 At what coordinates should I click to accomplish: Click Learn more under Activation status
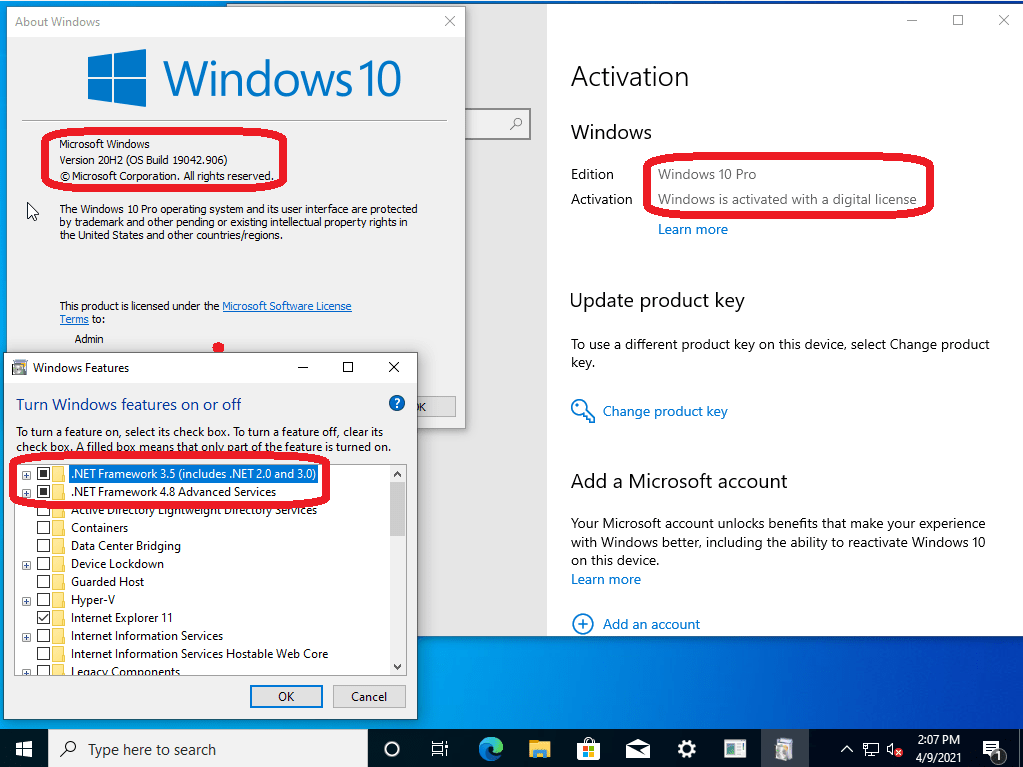click(692, 229)
